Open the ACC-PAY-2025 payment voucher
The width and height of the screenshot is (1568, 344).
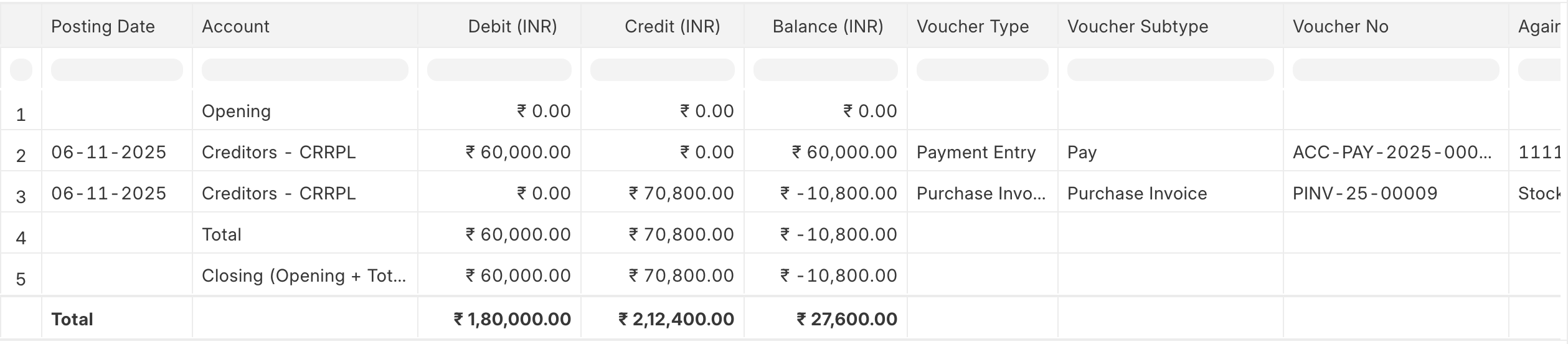(1392, 152)
